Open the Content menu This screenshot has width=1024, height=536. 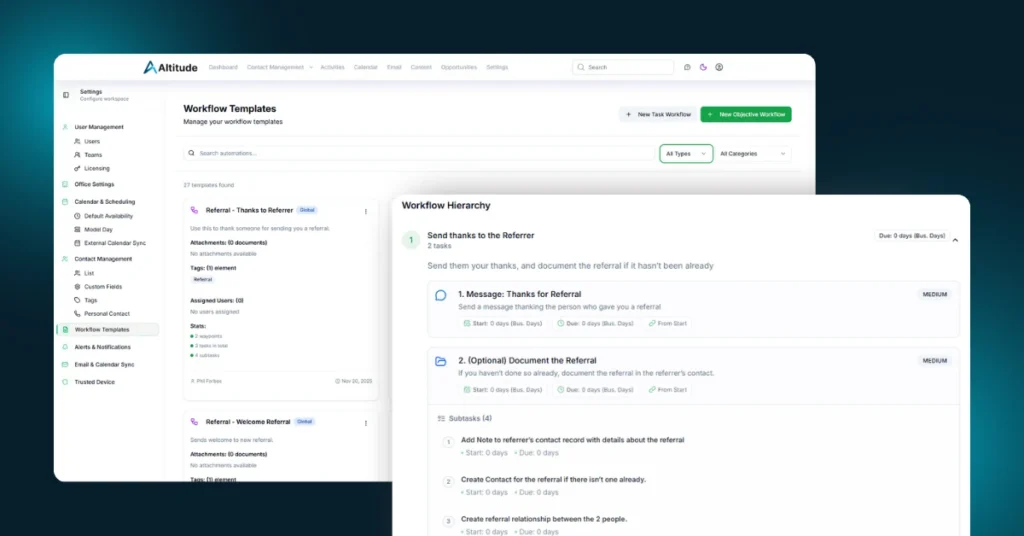421,67
